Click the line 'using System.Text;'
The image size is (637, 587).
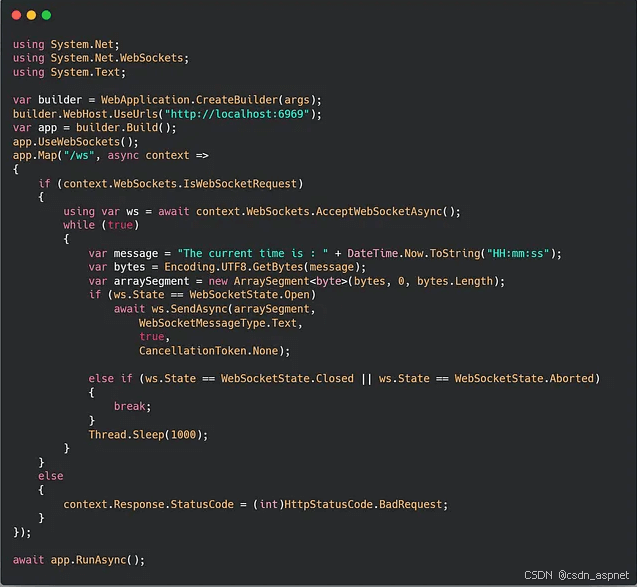(x=69, y=72)
